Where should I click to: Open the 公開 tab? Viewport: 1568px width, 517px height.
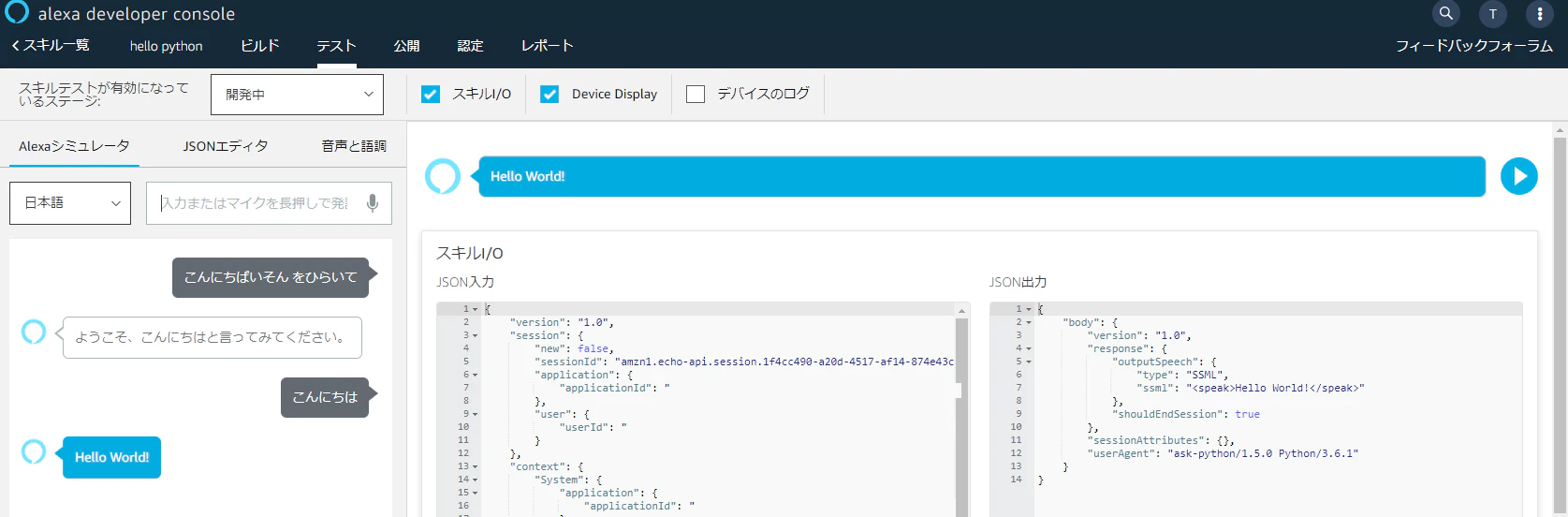[406, 46]
